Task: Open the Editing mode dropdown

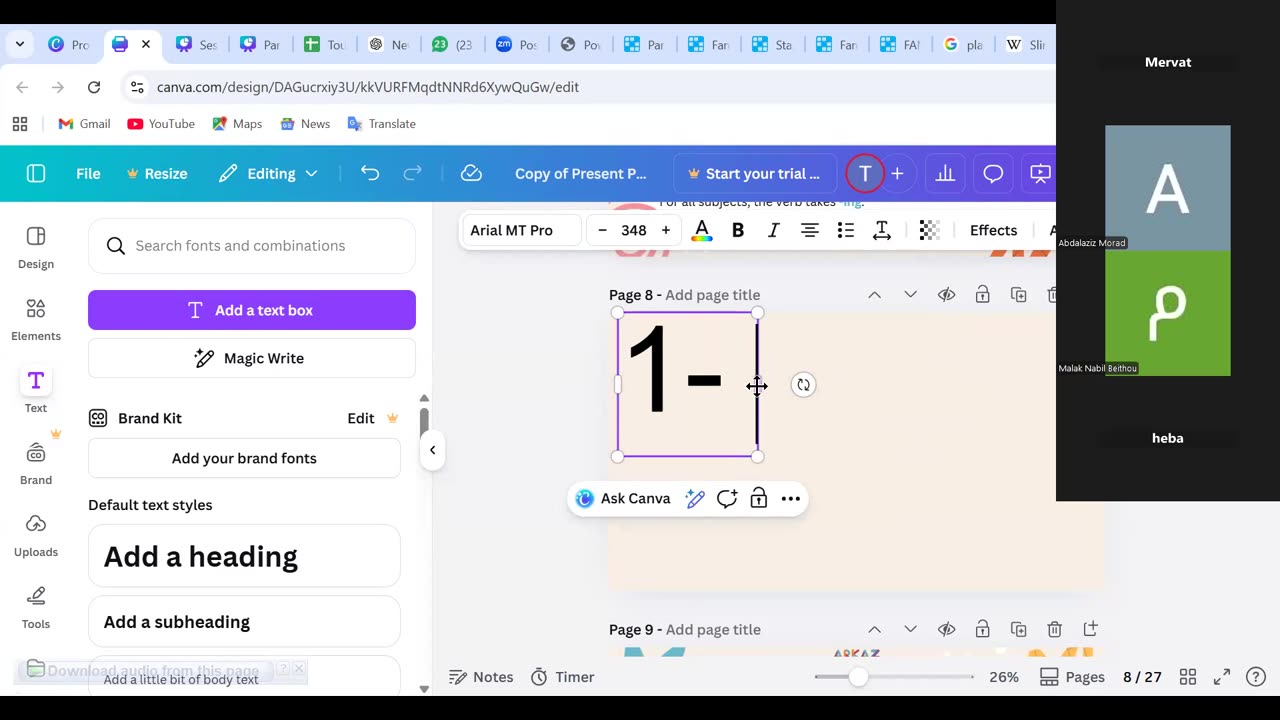Action: click(269, 173)
